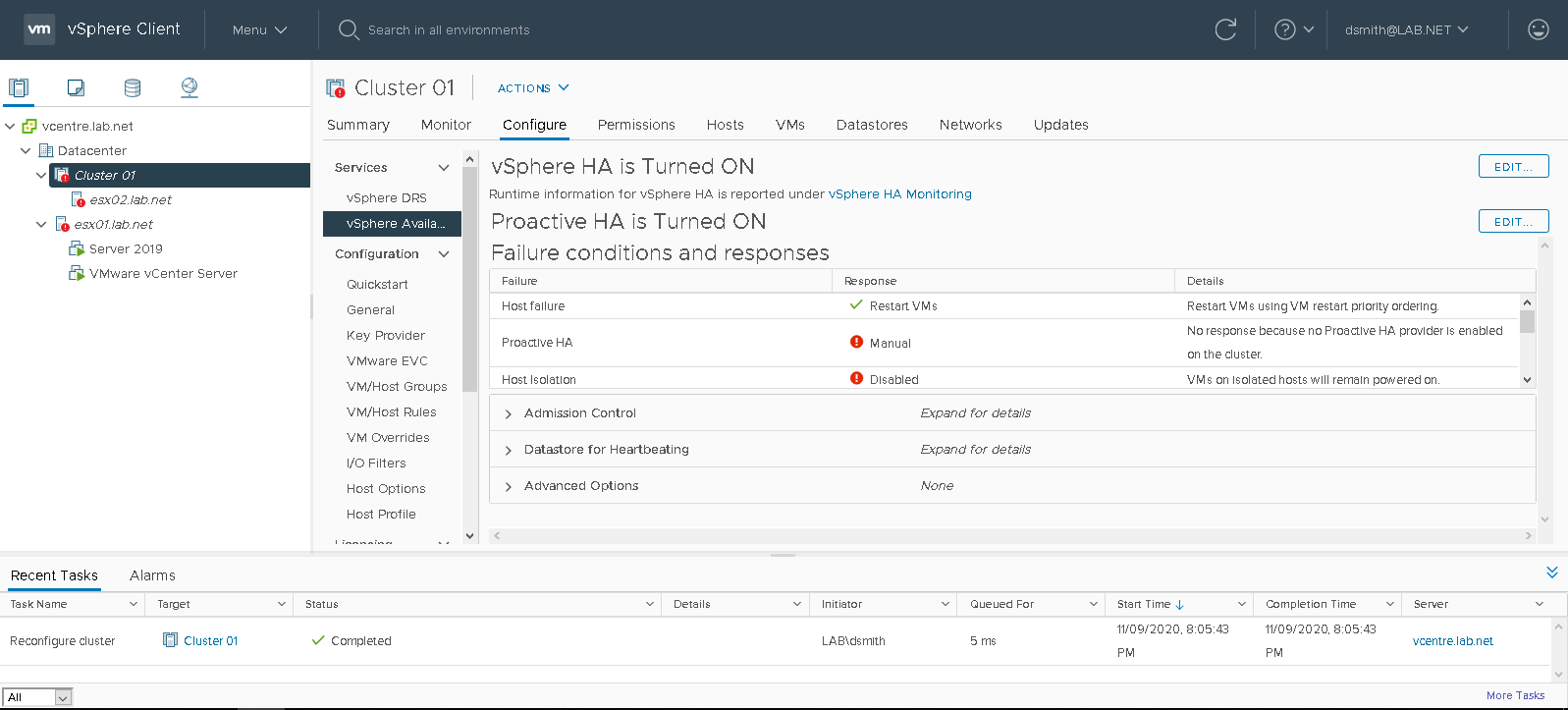This screenshot has height=710, width=1568.
Task: Open the VMs and Templates inventory view
Action: point(76,87)
